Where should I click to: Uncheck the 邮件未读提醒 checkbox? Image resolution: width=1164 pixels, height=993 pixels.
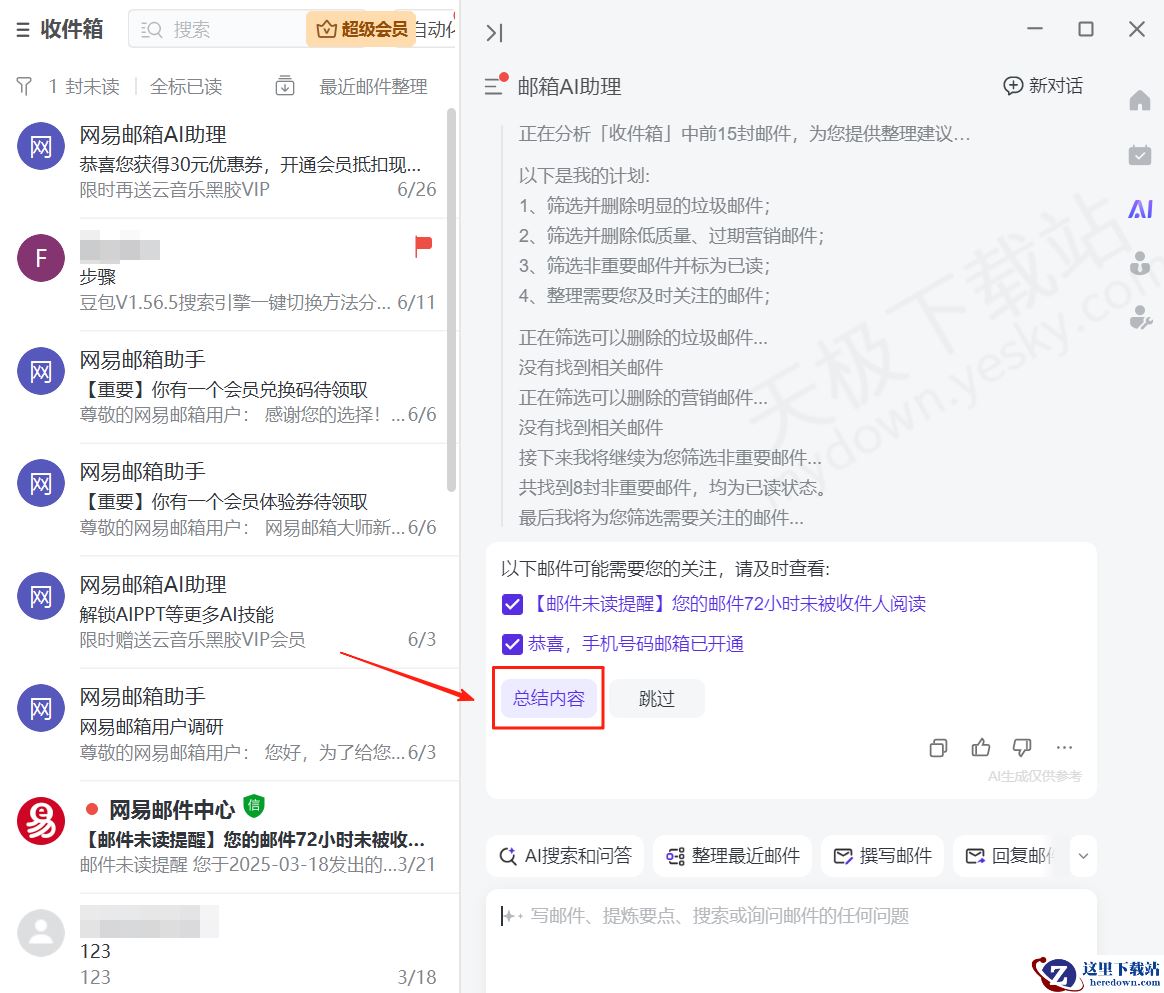point(512,604)
